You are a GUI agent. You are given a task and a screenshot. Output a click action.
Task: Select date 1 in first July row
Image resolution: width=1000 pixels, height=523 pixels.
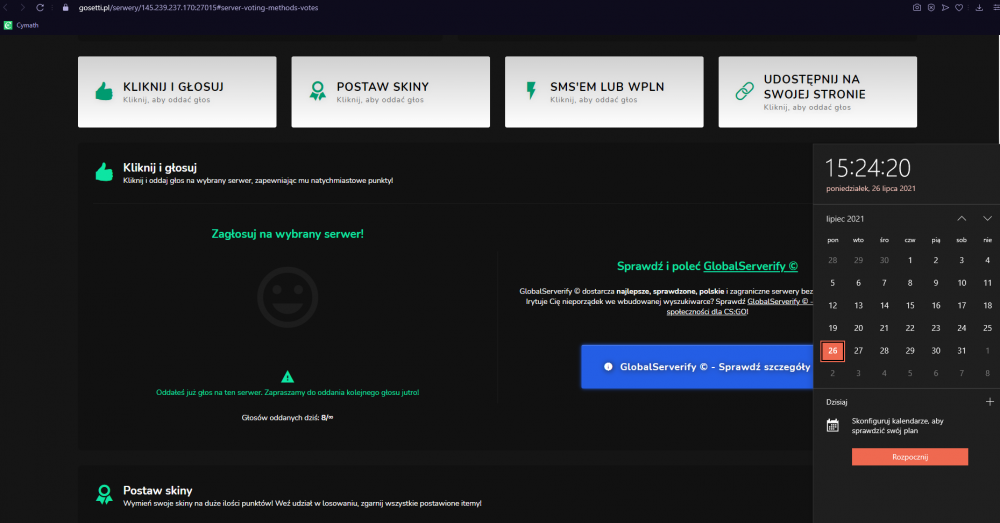910,260
